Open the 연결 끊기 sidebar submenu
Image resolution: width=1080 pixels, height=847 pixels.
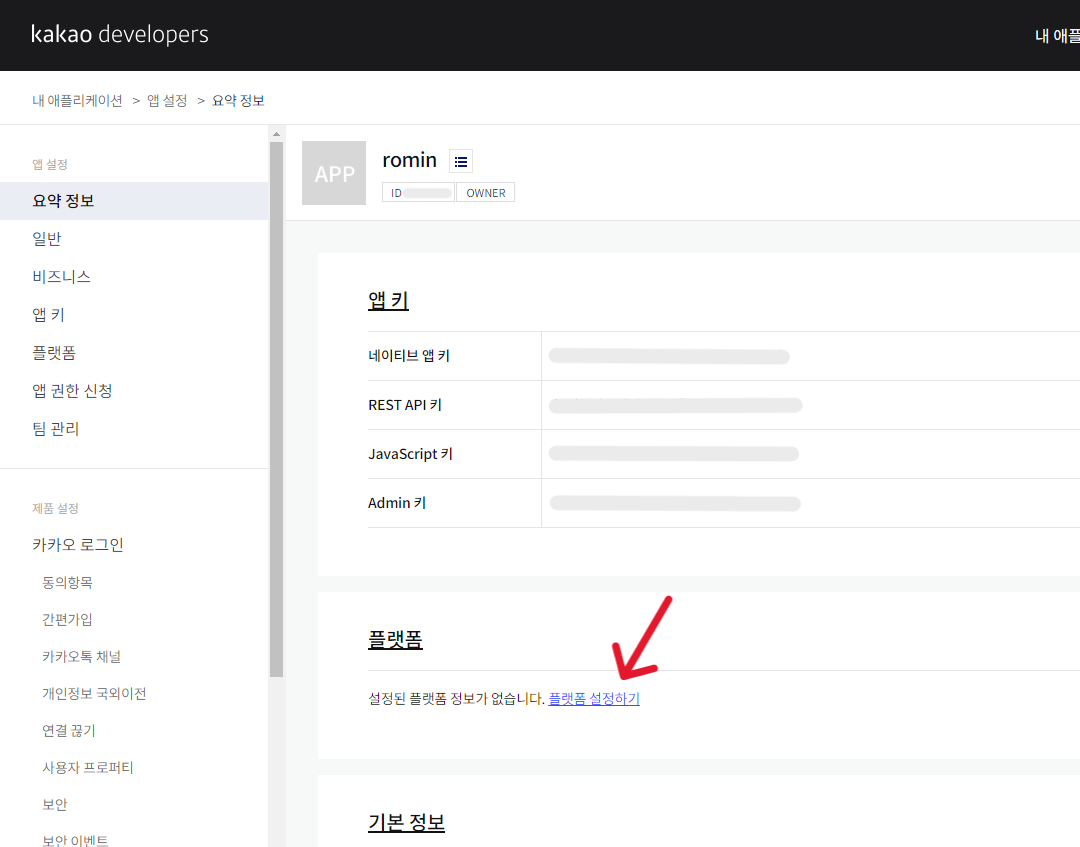pos(69,731)
